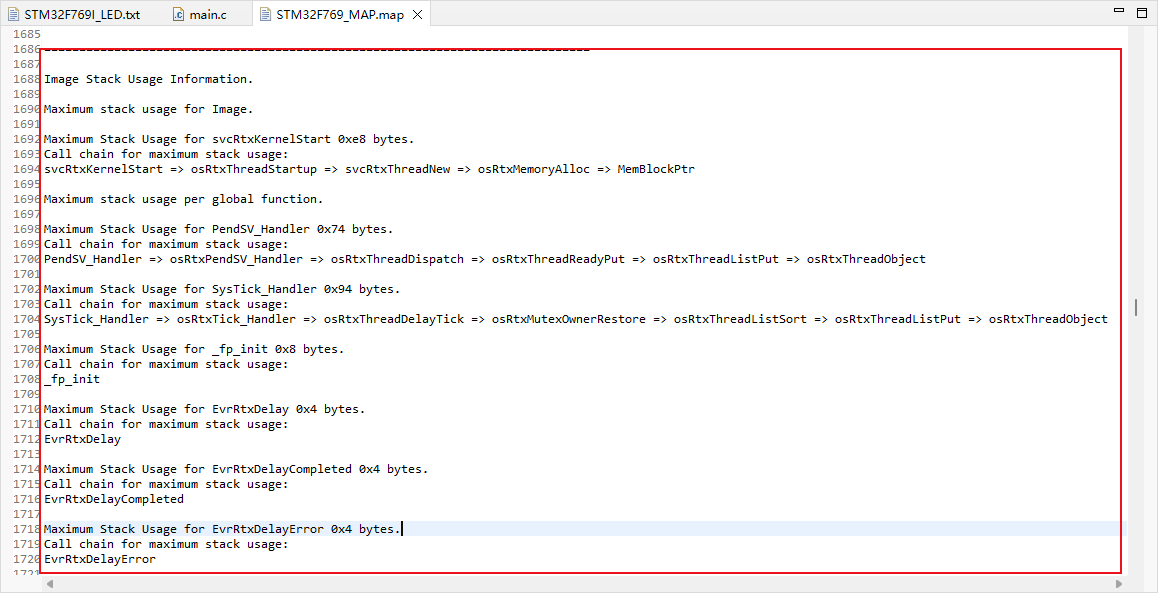
Task: Click the SysTick_Handler 0x94 bytes line
Action: tap(221, 289)
